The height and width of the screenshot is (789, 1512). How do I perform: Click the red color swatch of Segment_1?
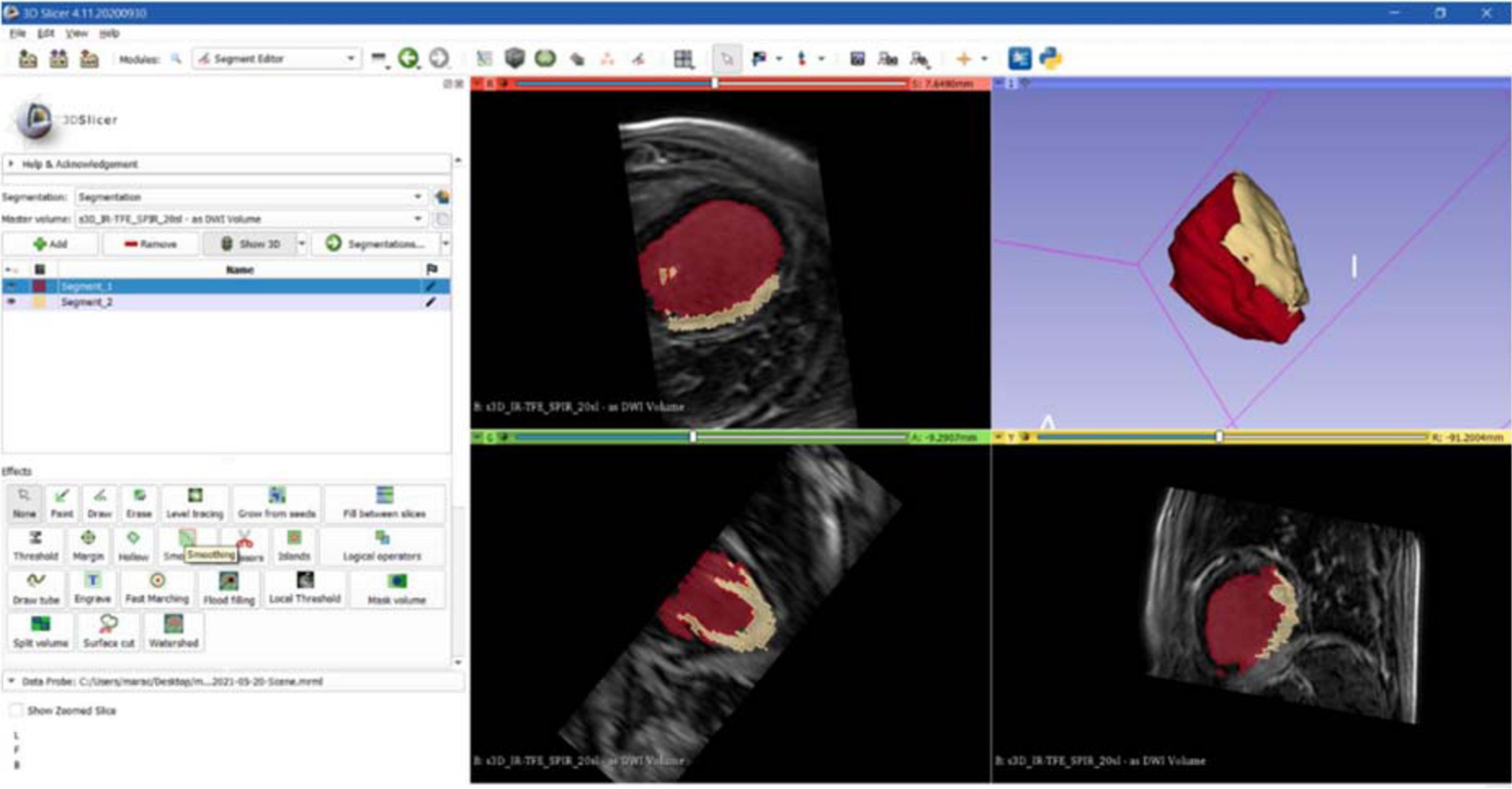[39, 286]
